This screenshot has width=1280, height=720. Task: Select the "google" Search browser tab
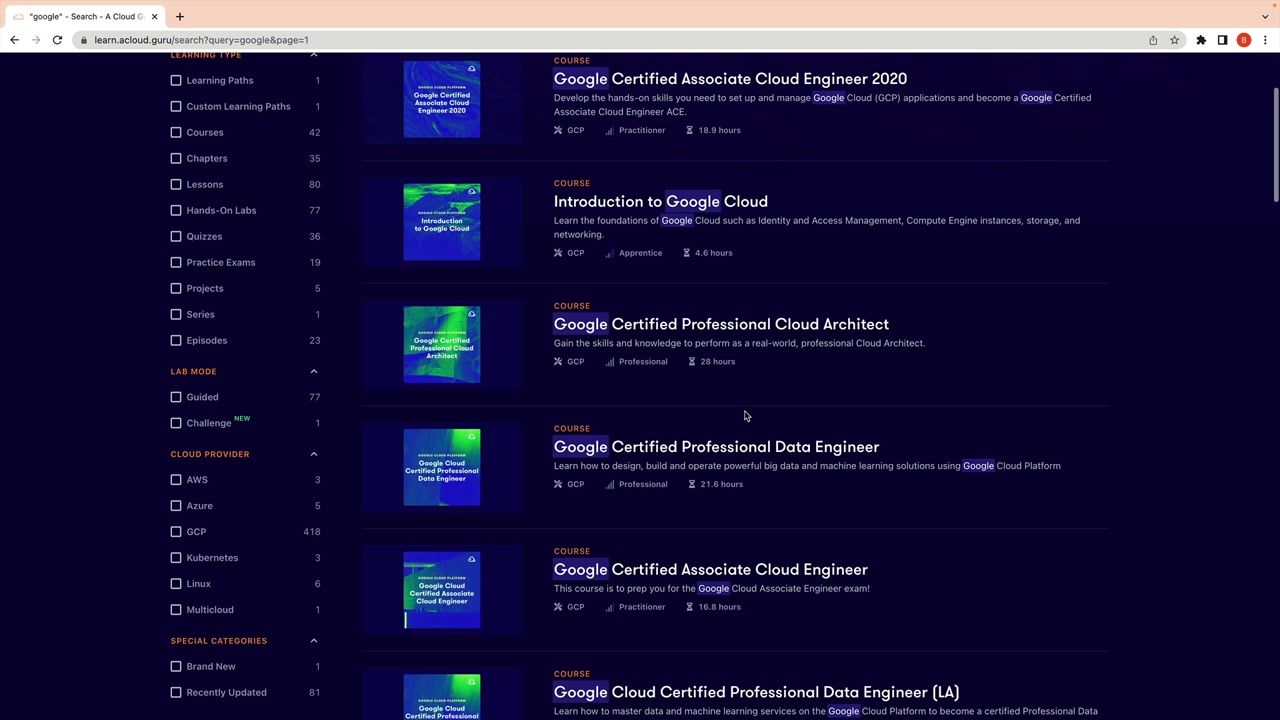[85, 16]
